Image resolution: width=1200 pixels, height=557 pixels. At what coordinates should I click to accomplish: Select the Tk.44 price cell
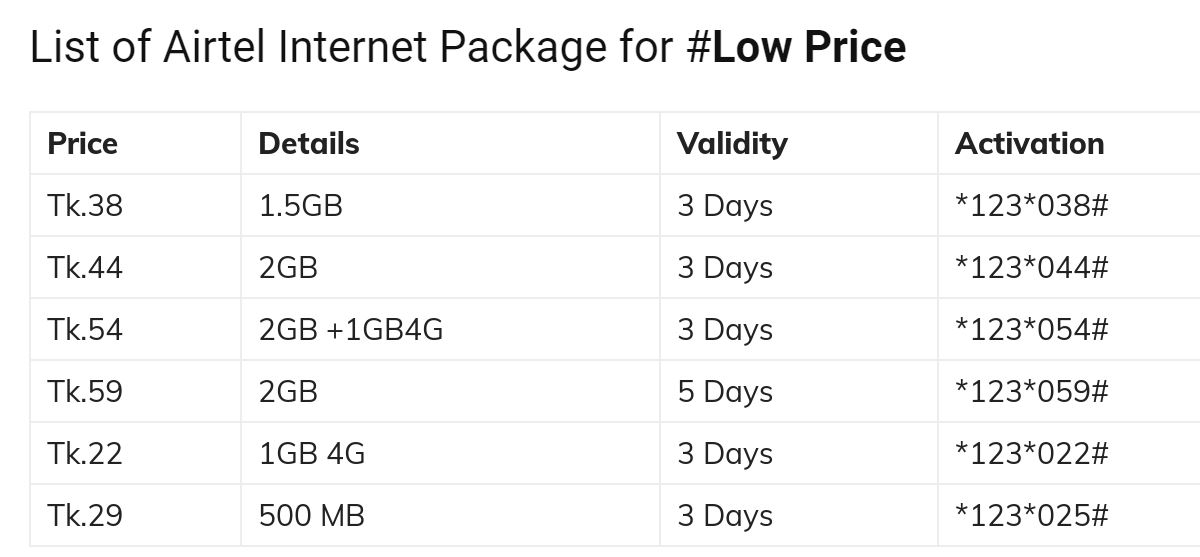point(85,268)
